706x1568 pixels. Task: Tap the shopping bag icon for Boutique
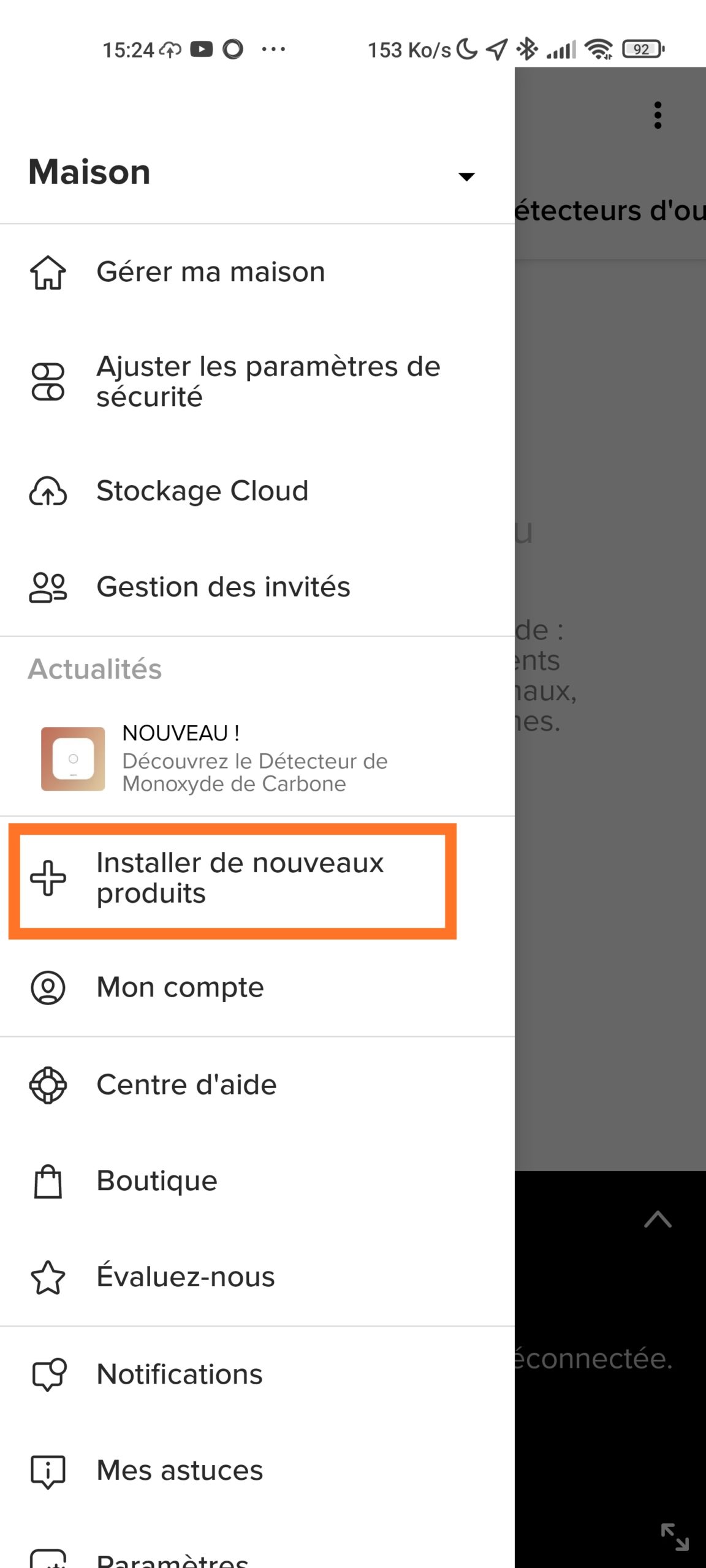48,1181
